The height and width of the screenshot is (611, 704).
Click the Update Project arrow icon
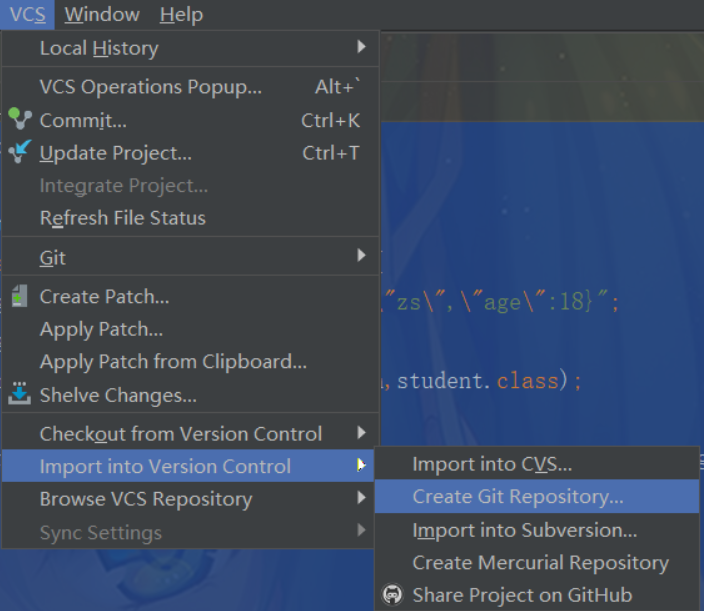pyautogui.click(x=20, y=152)
